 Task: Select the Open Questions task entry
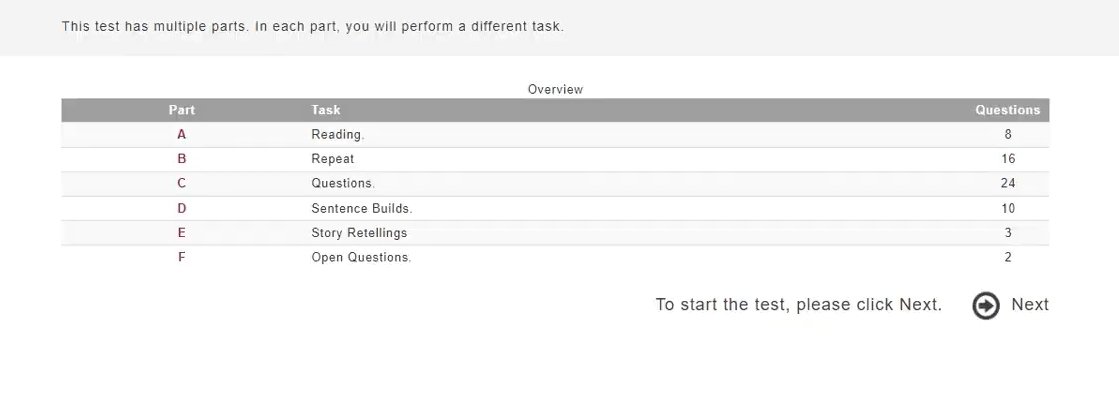click(x=361, y=257)
